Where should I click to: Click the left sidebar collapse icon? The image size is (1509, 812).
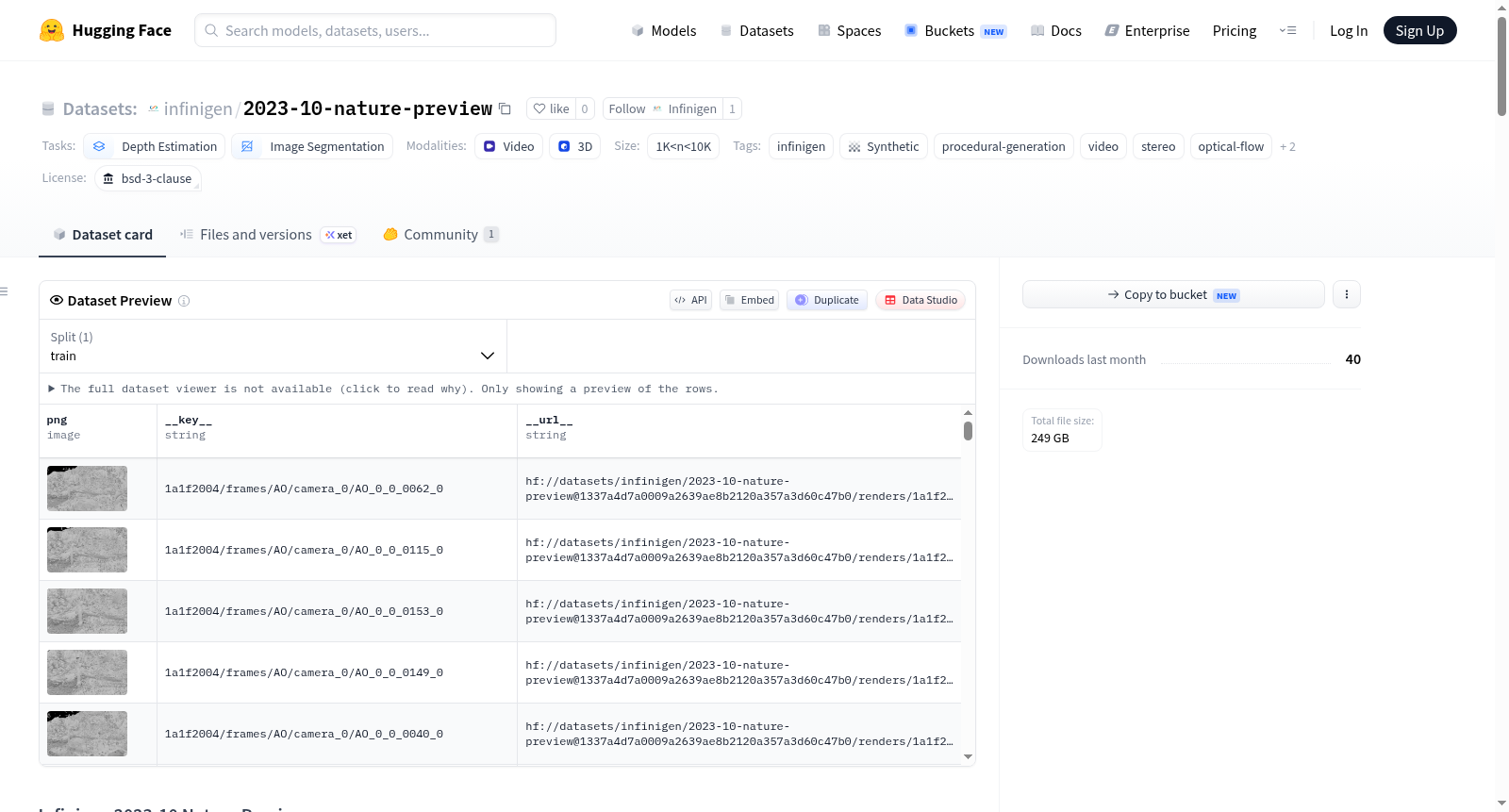(4, 291)
